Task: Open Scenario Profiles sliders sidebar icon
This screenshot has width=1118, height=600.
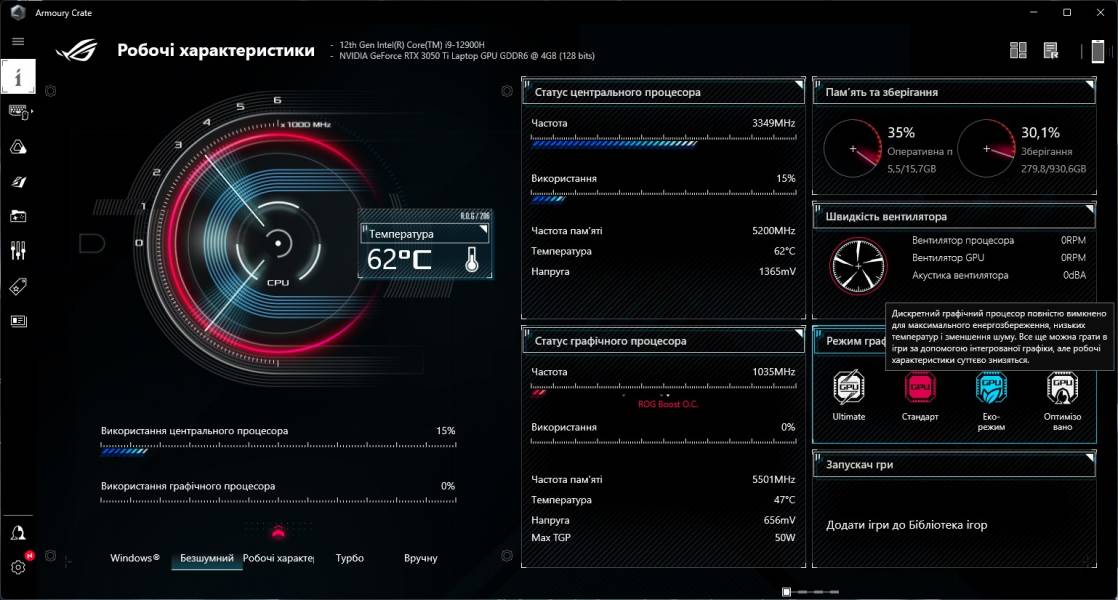Action: [x=18, y=251]
